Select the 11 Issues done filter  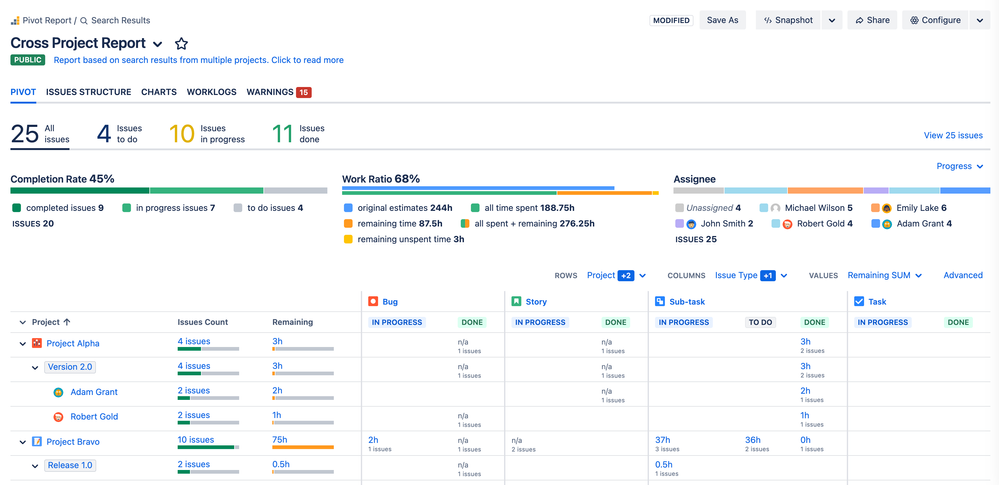coord(298,134)
